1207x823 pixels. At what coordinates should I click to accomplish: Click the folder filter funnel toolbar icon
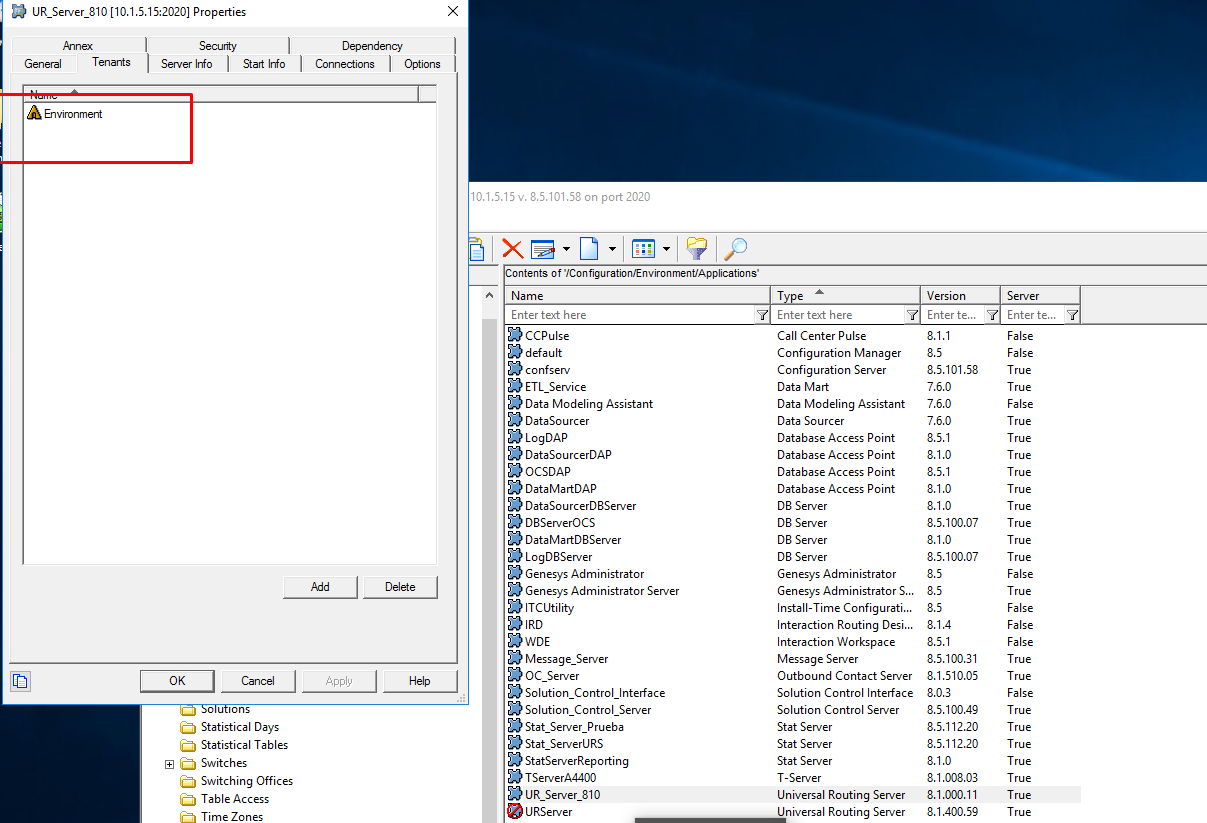[697, 249]
